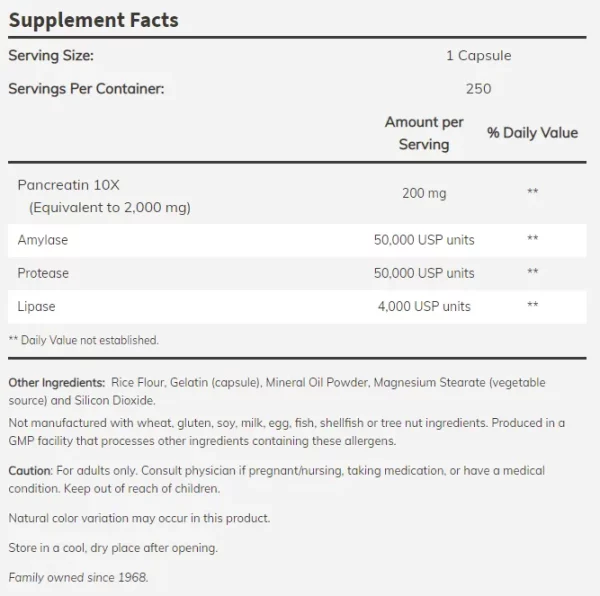The height and width of the screenshot is (596, 600).
Task: Click Amylase 50,000 USP units value
Action: pos(424,240)
